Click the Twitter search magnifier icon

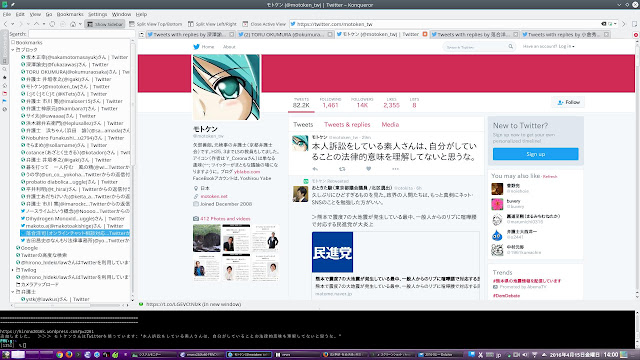pyautogui.click(x=511, y=47)
